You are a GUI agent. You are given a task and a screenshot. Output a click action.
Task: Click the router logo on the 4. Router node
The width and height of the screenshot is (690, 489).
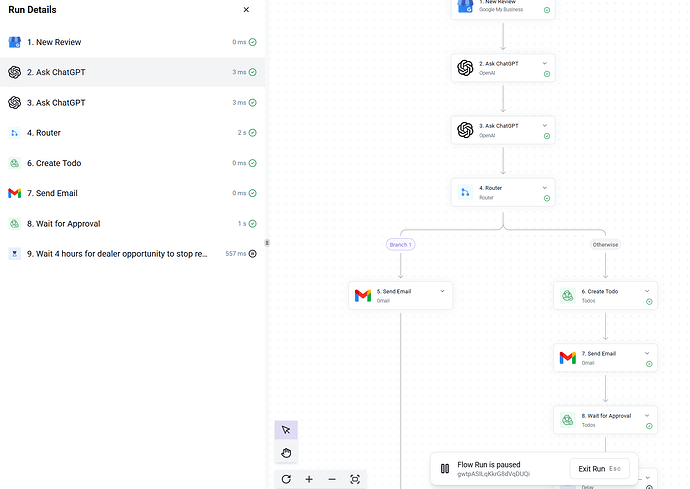click(x=465, y=192)
